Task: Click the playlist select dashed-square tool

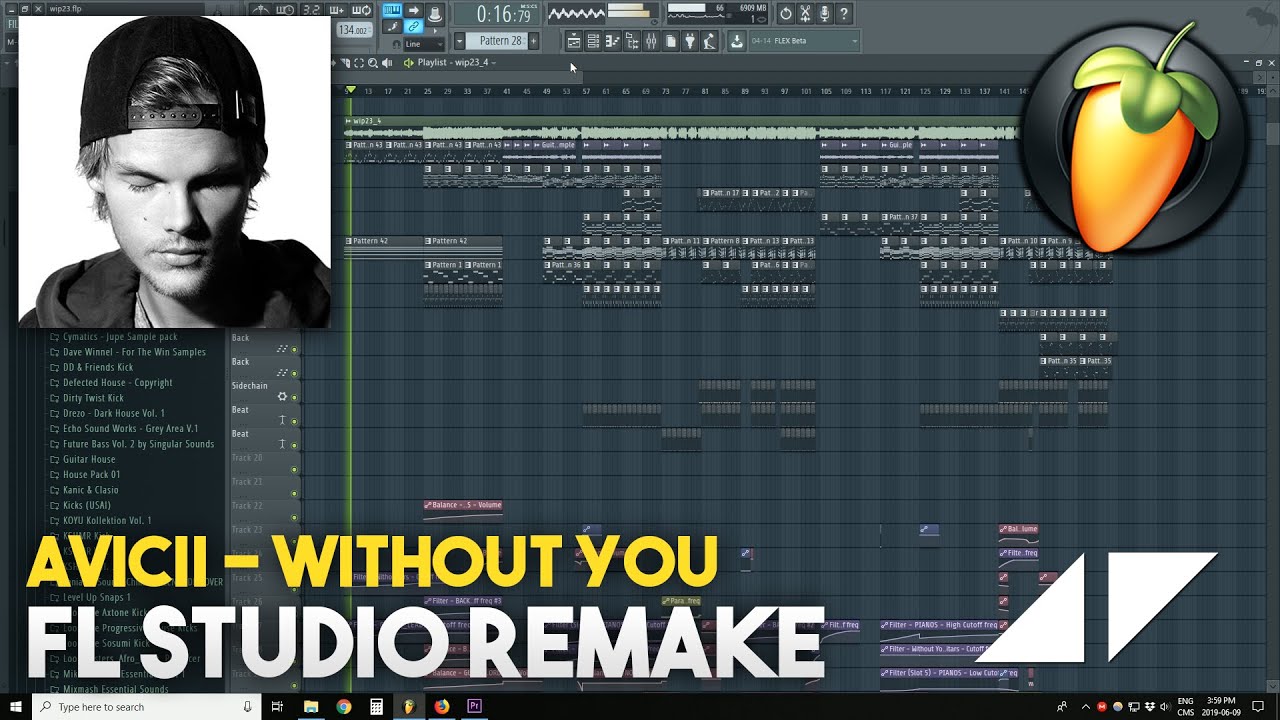Action: click(359, 63)
